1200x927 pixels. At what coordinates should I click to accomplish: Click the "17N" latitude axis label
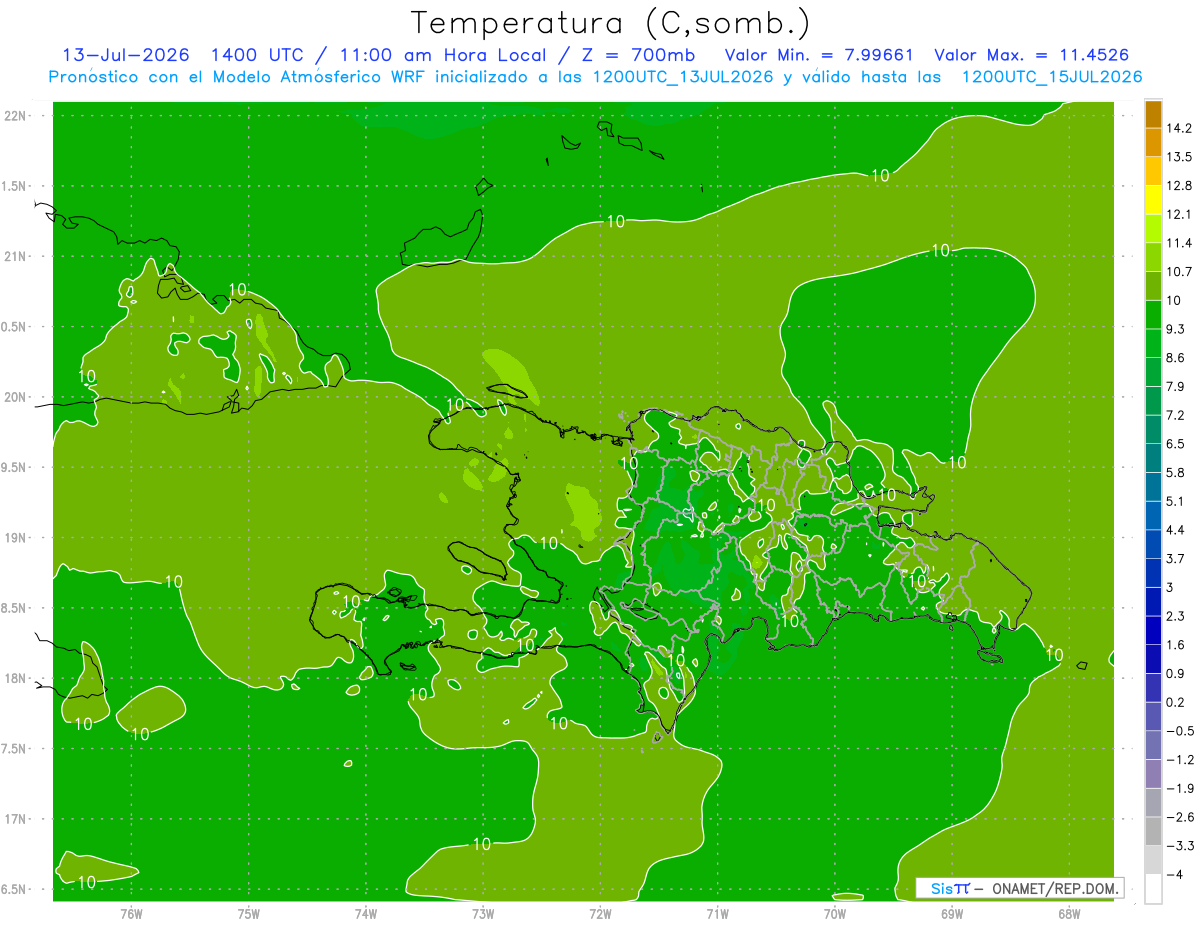pyautogui.click(x=14, y=819)
